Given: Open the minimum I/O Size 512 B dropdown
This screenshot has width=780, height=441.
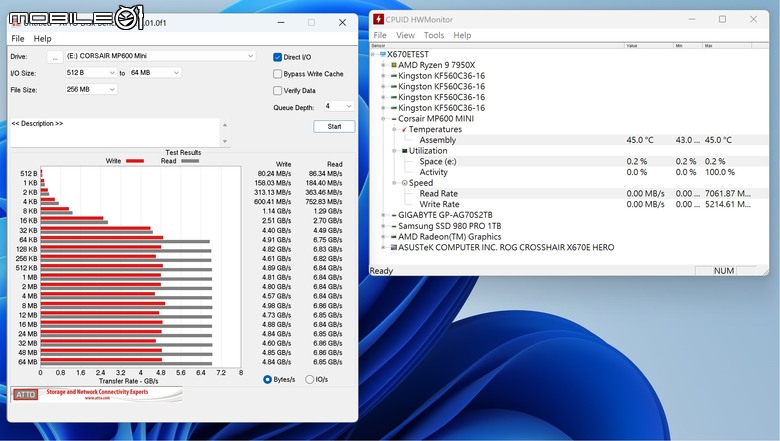Looking at the screenshot, I should pyautogui.click(x=91, y=73).
